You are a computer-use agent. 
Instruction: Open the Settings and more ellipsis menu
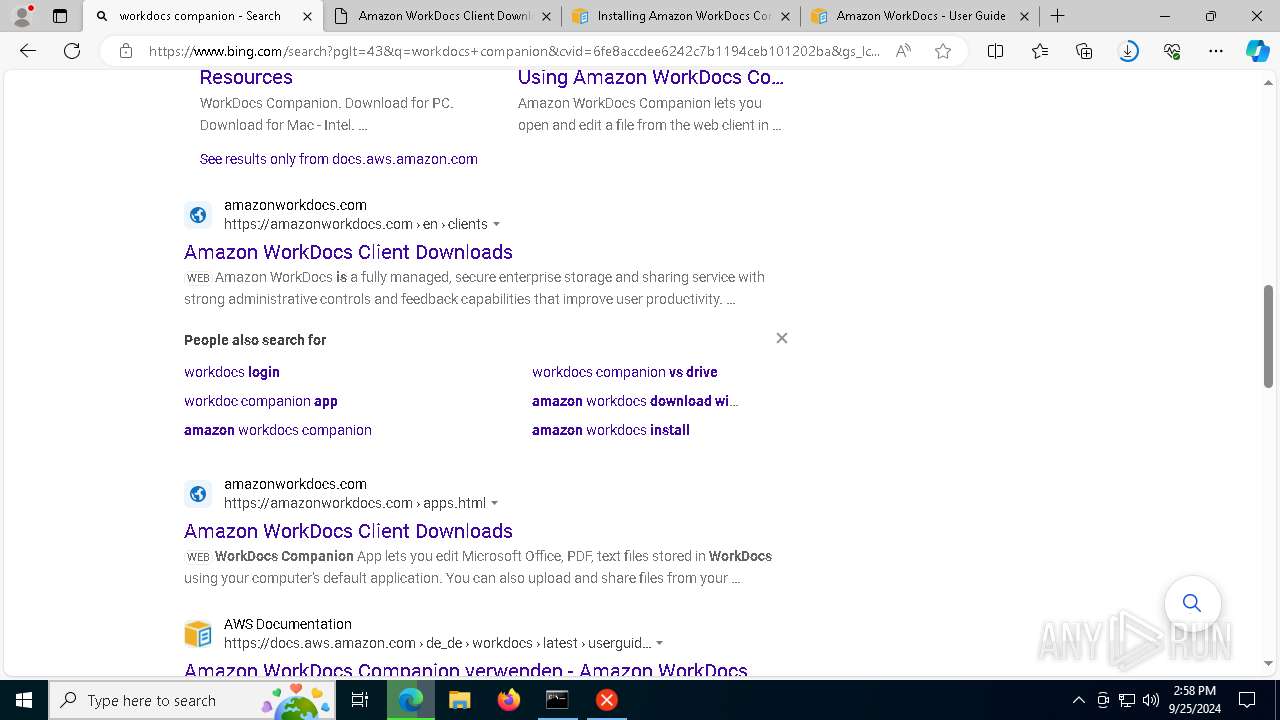click(1216, 51)
